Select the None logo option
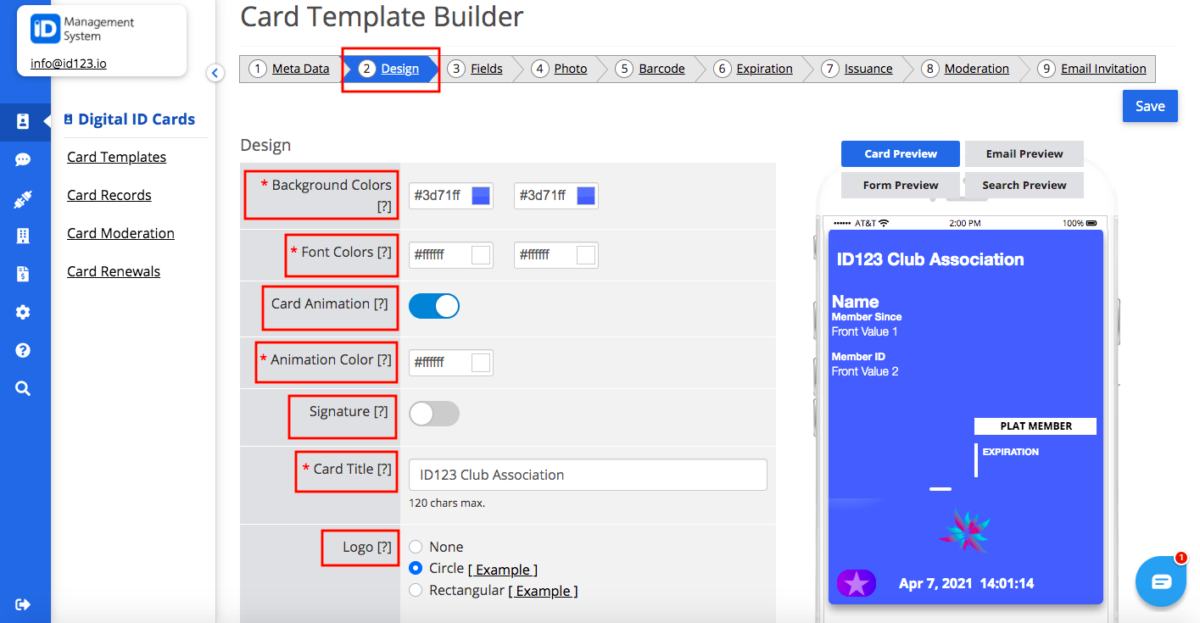 tap(416, 546)
